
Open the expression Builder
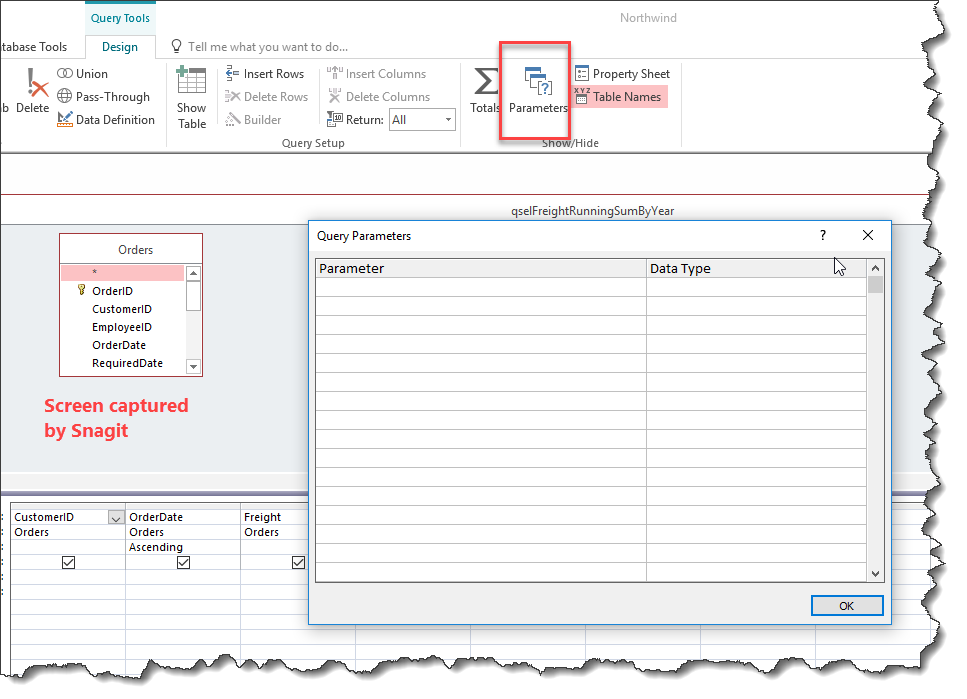click(x=253, y=120)
